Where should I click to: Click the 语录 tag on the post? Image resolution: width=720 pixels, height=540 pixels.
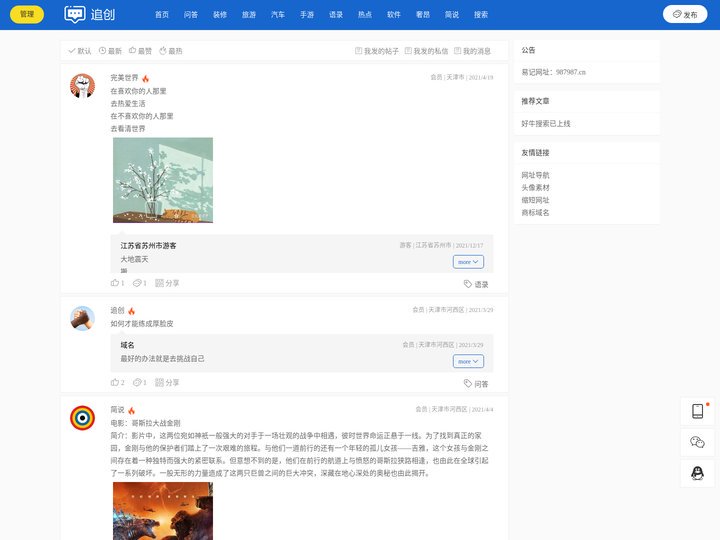pos(476,284)
